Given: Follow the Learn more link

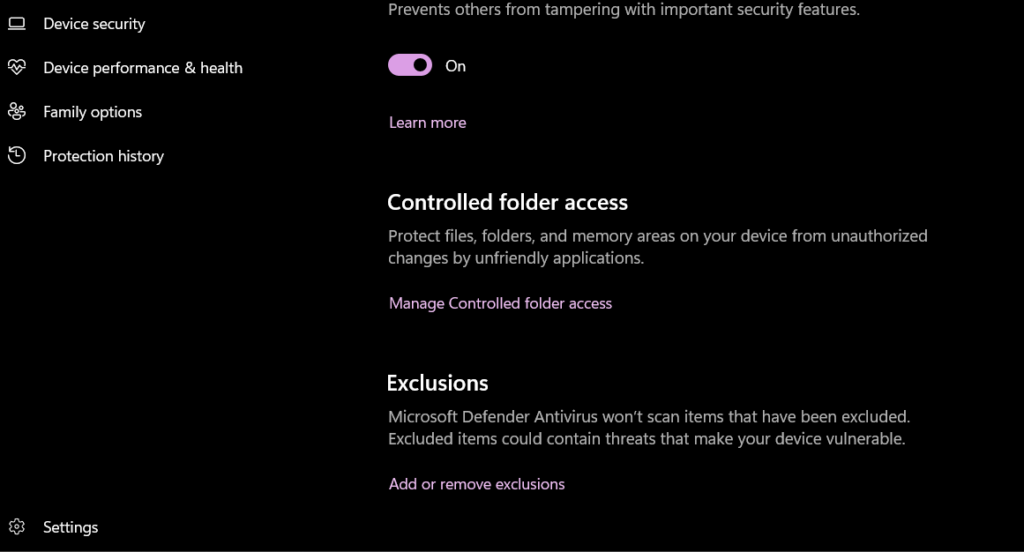Looking at the screenshot, I should pos(427,122).
